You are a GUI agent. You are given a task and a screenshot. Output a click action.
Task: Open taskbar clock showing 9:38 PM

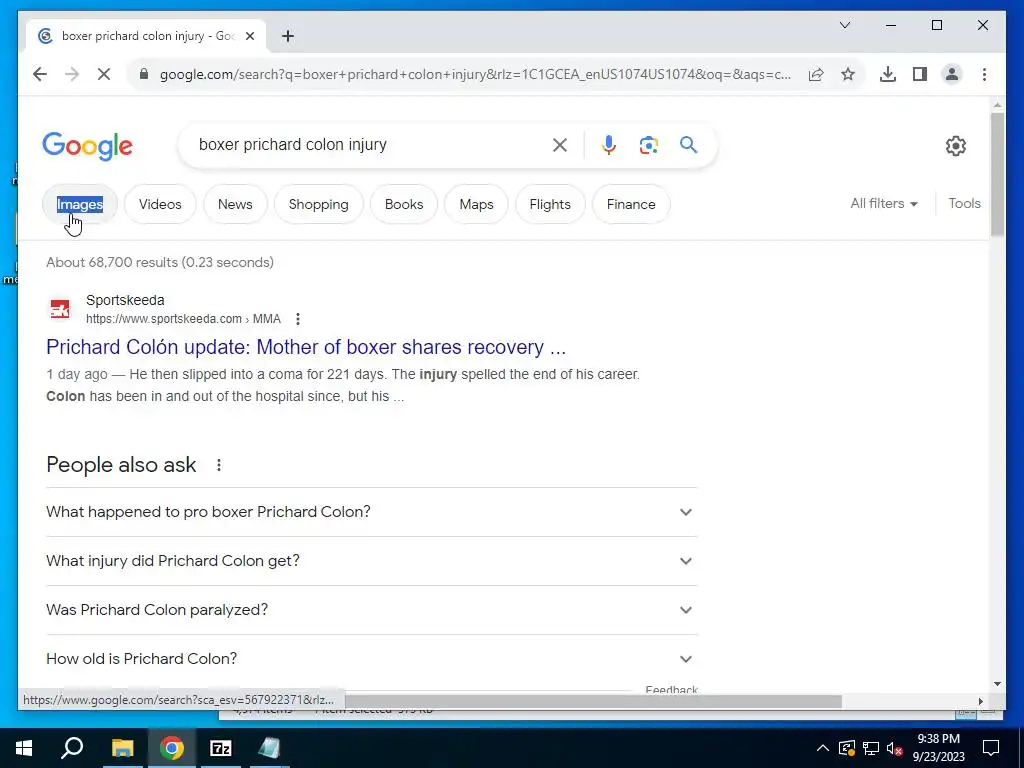tap(938, 748)
